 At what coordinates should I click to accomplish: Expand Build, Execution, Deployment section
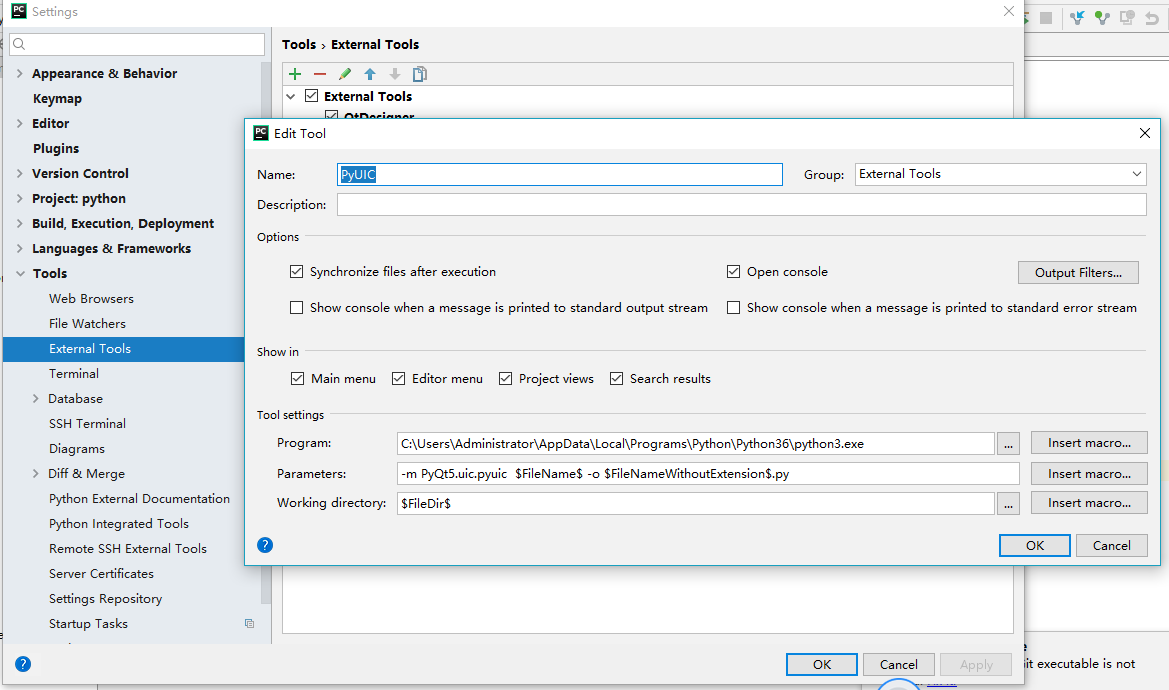click(x=19, y=223)
